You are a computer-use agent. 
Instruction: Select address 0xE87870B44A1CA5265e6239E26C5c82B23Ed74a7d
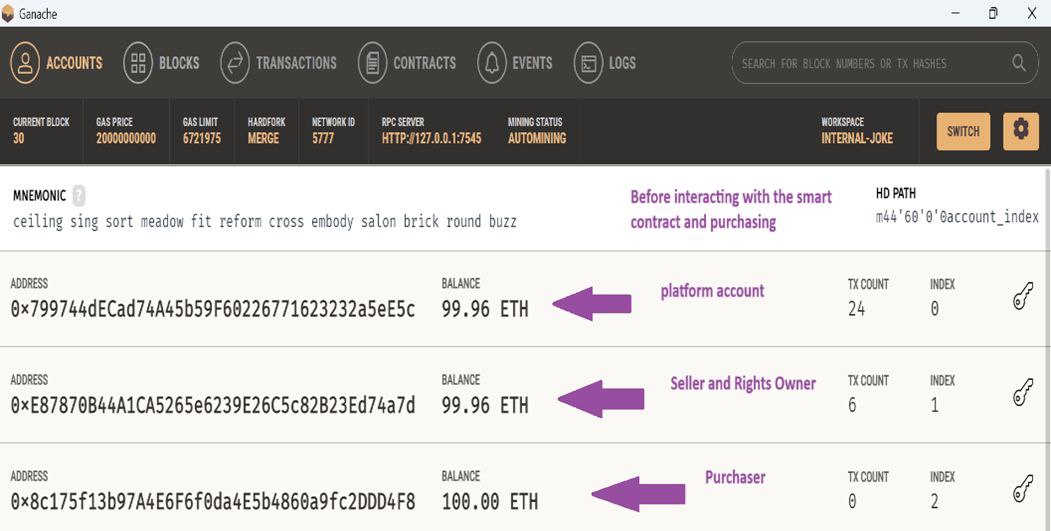click(x=213, y=406)
